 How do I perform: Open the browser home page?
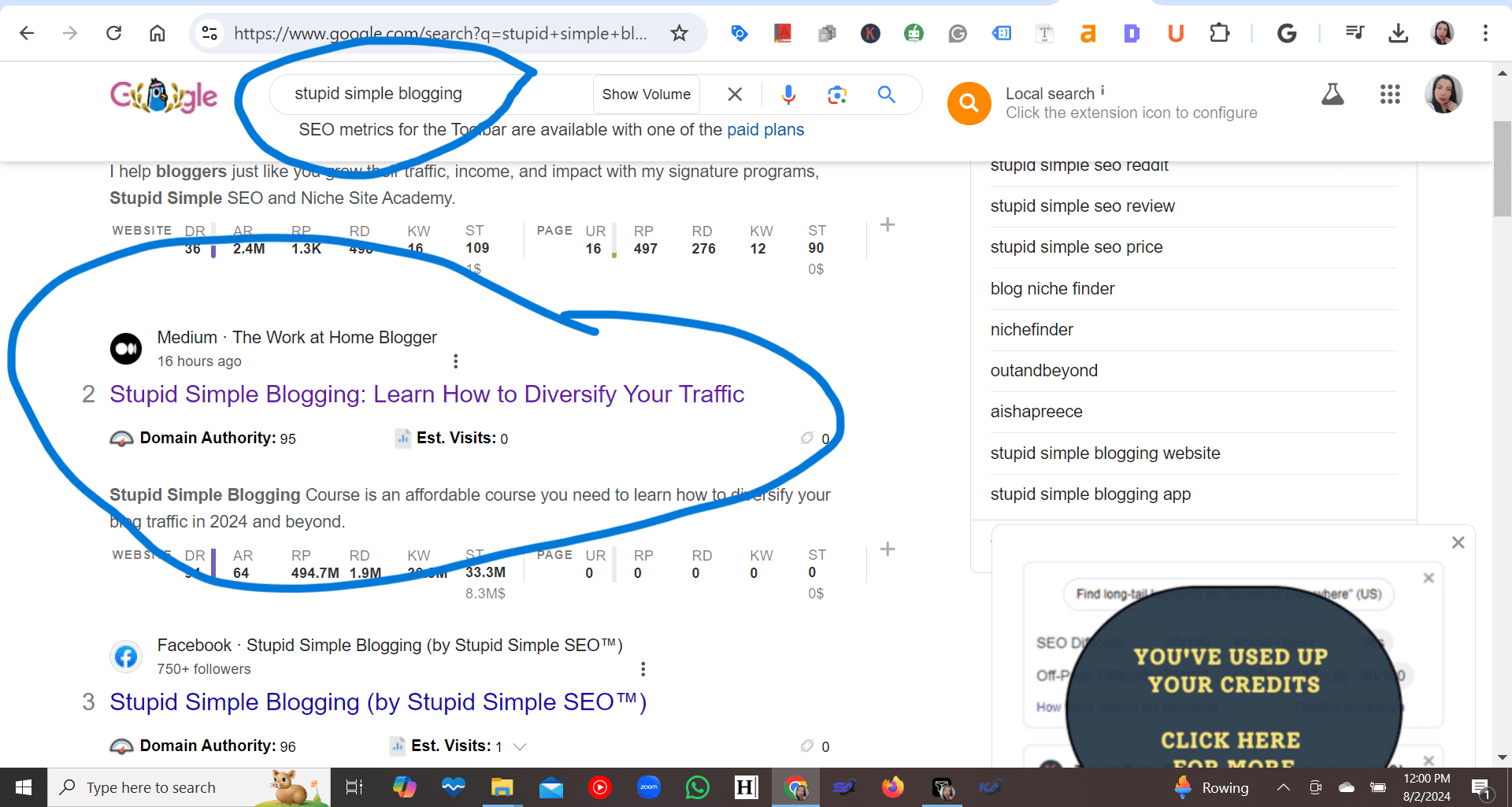tap(157, 33)
